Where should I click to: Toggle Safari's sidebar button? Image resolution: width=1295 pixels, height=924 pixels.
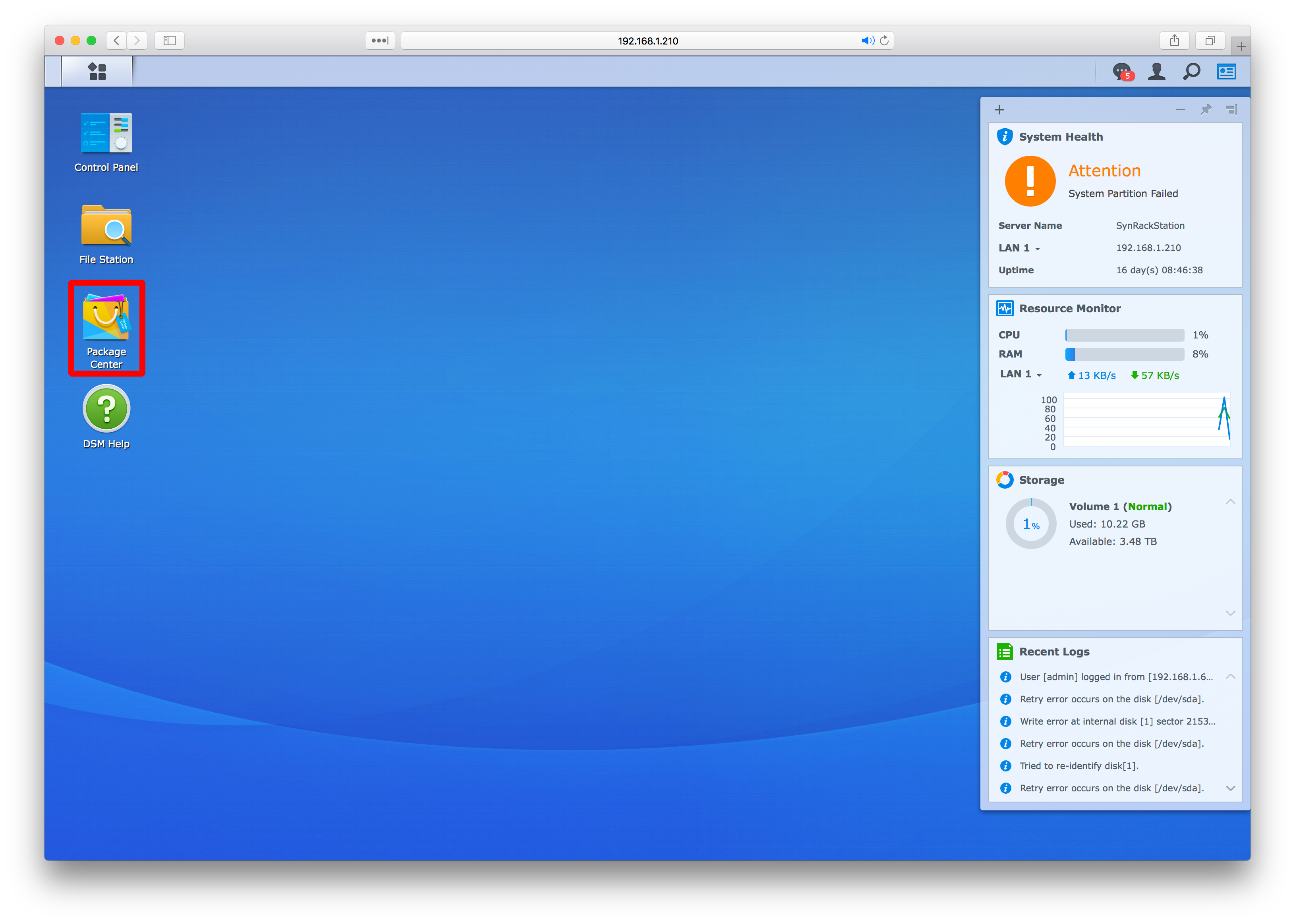[x=170, y=41]
